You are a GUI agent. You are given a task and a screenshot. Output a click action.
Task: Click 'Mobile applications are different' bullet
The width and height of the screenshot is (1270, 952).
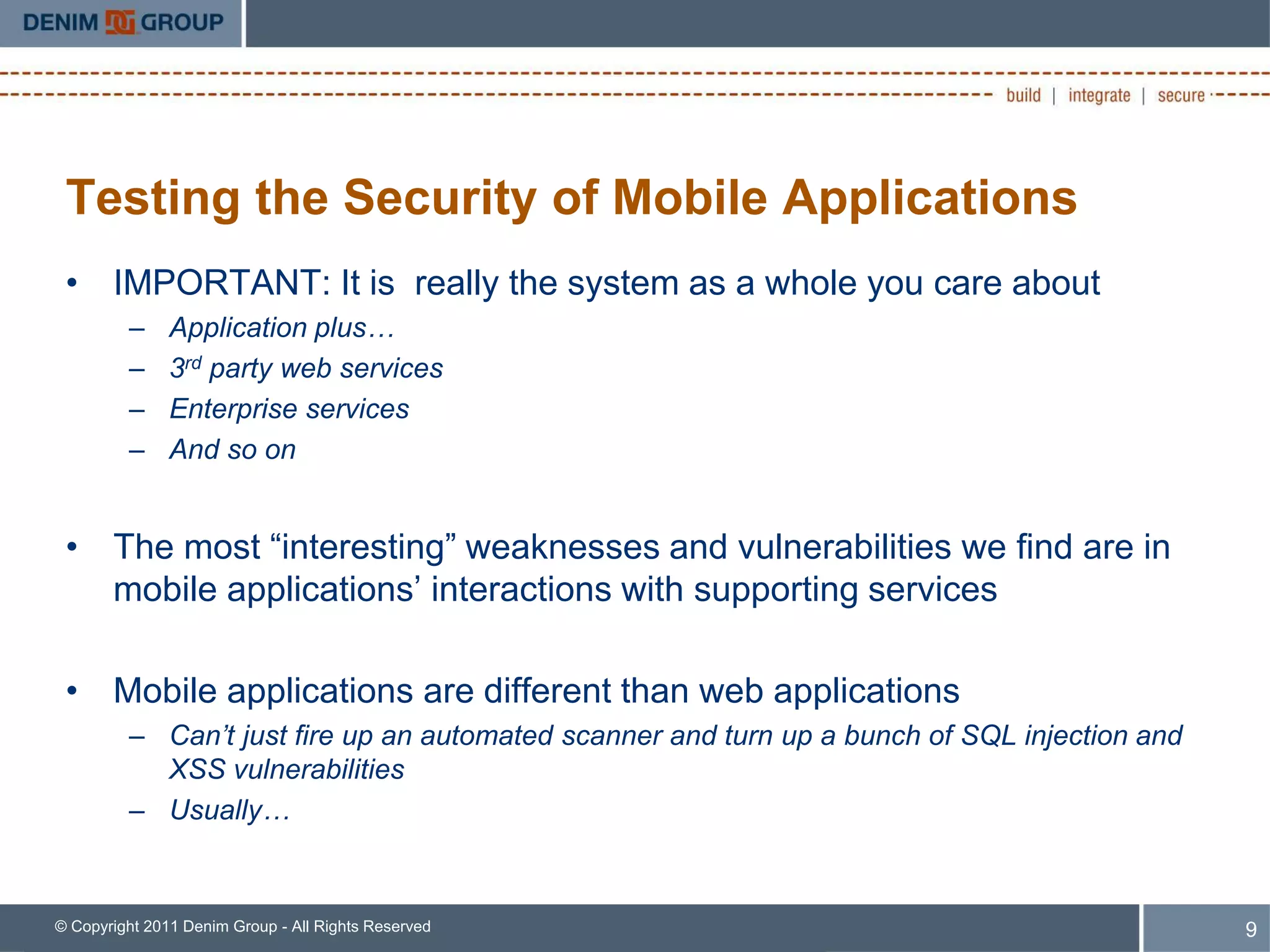tap(536, 690)
